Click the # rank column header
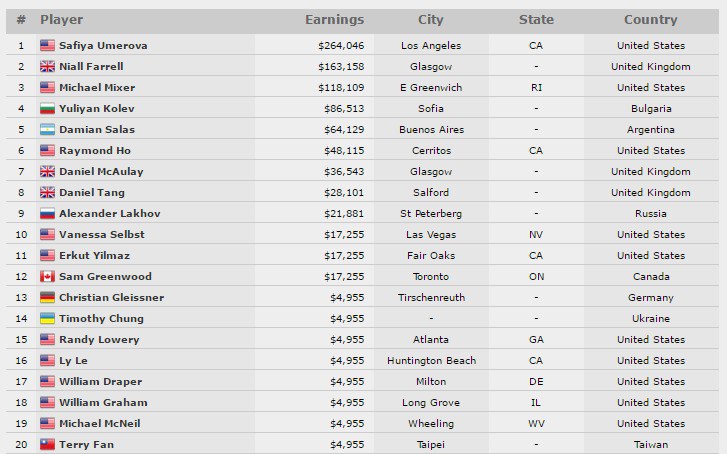 point(21,20)
